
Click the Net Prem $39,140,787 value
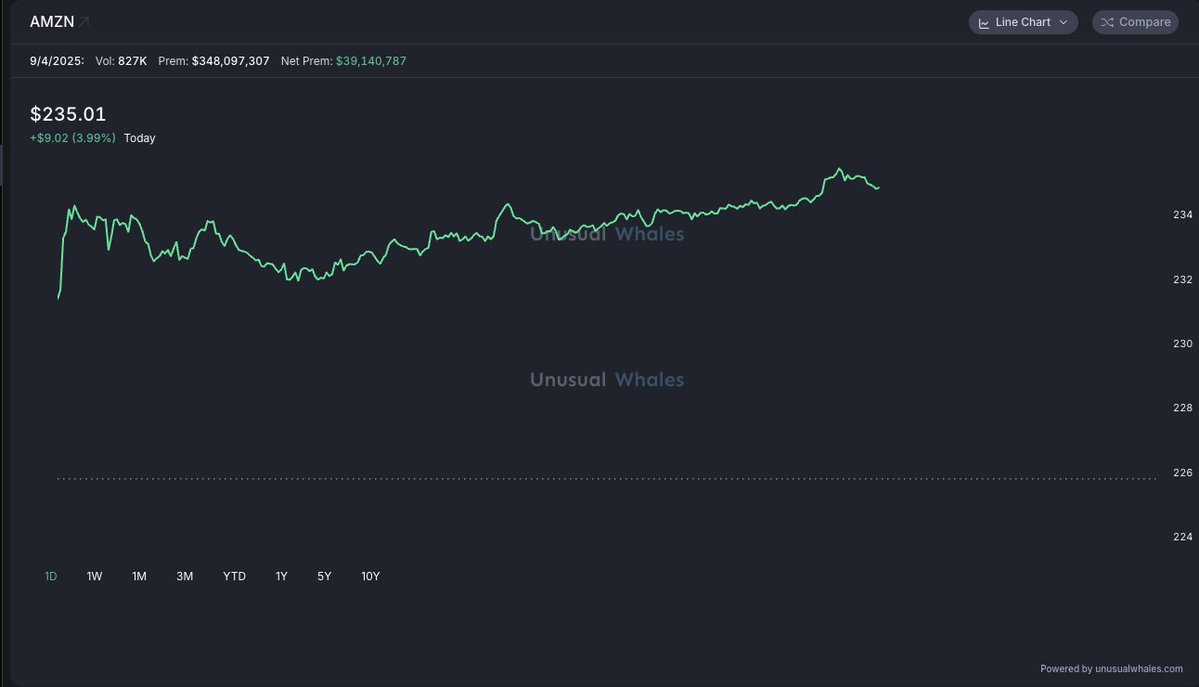[371, 61]
